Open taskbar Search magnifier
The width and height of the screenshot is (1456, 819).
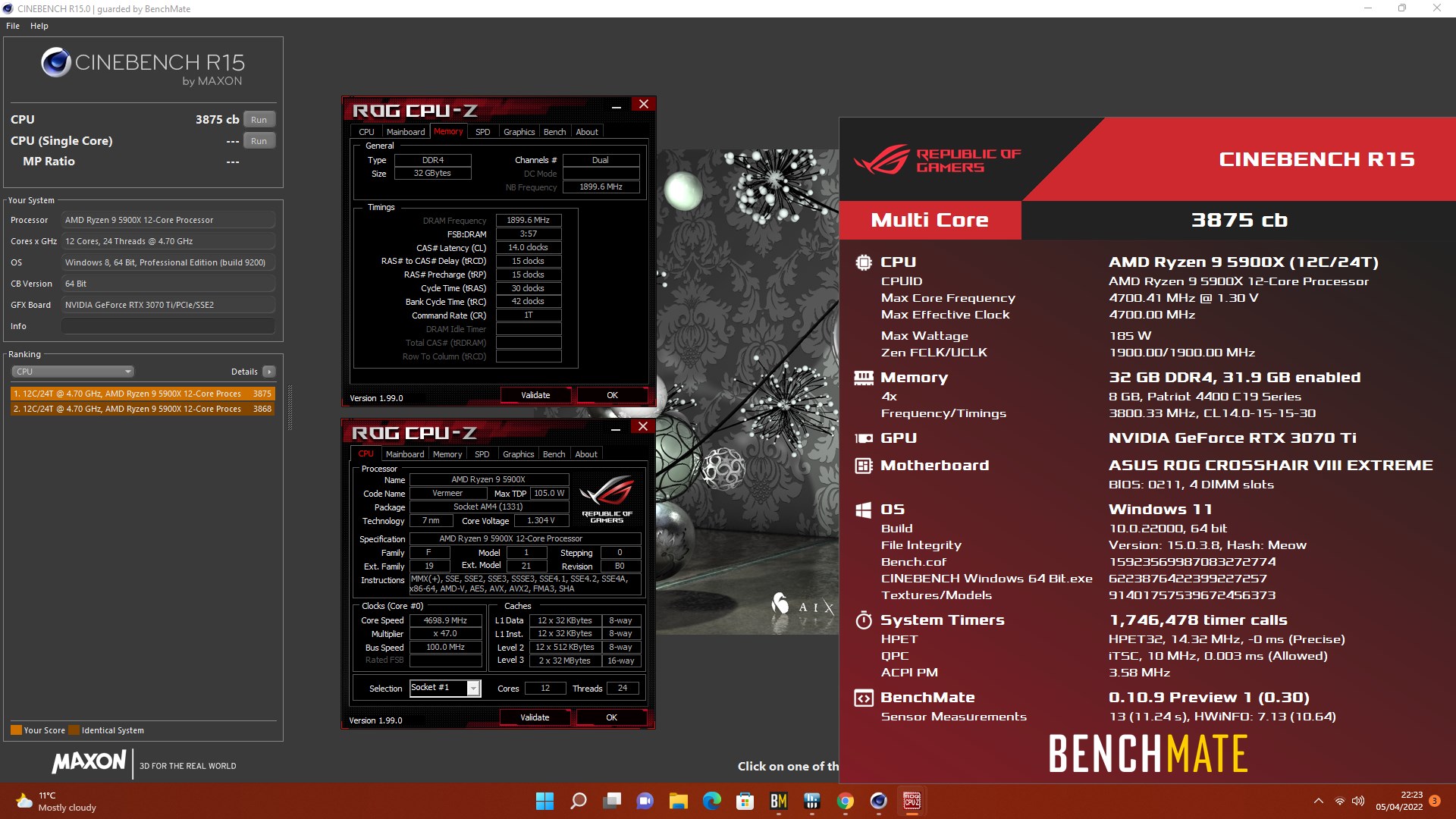(579, 801)
